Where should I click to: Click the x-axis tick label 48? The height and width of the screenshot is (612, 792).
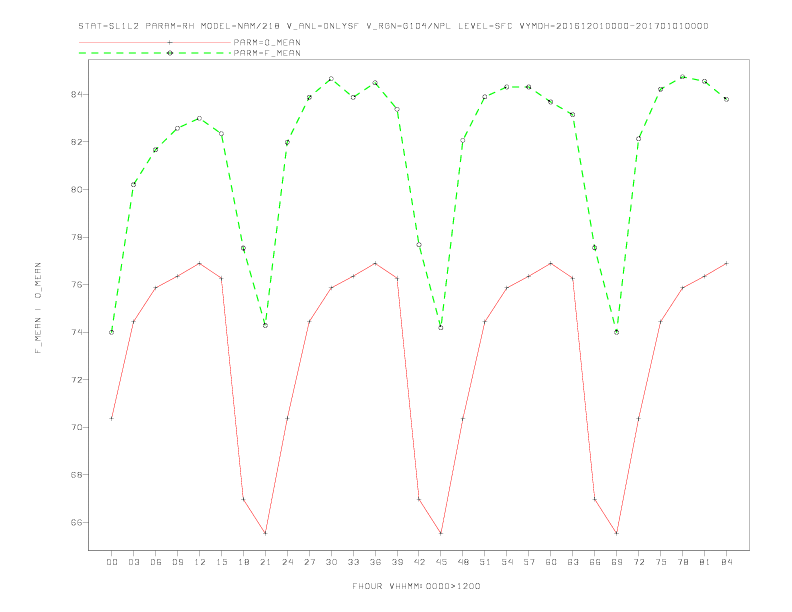click(x=463, y=562)
